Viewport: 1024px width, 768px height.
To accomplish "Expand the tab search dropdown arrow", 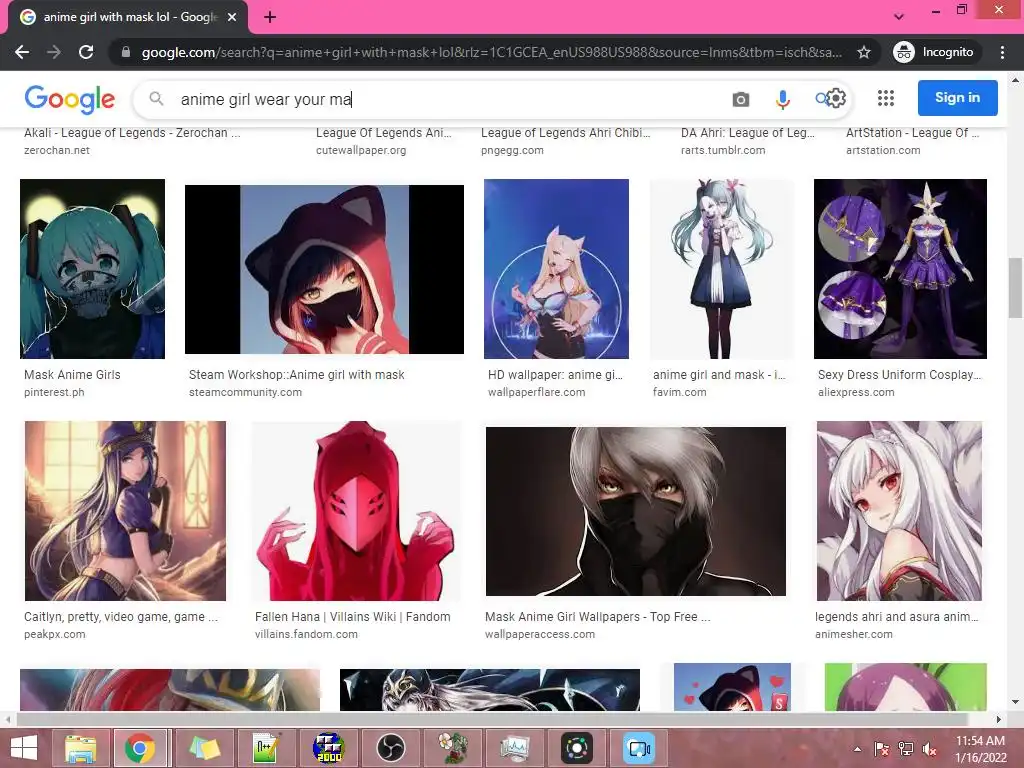I will [899, 16].
